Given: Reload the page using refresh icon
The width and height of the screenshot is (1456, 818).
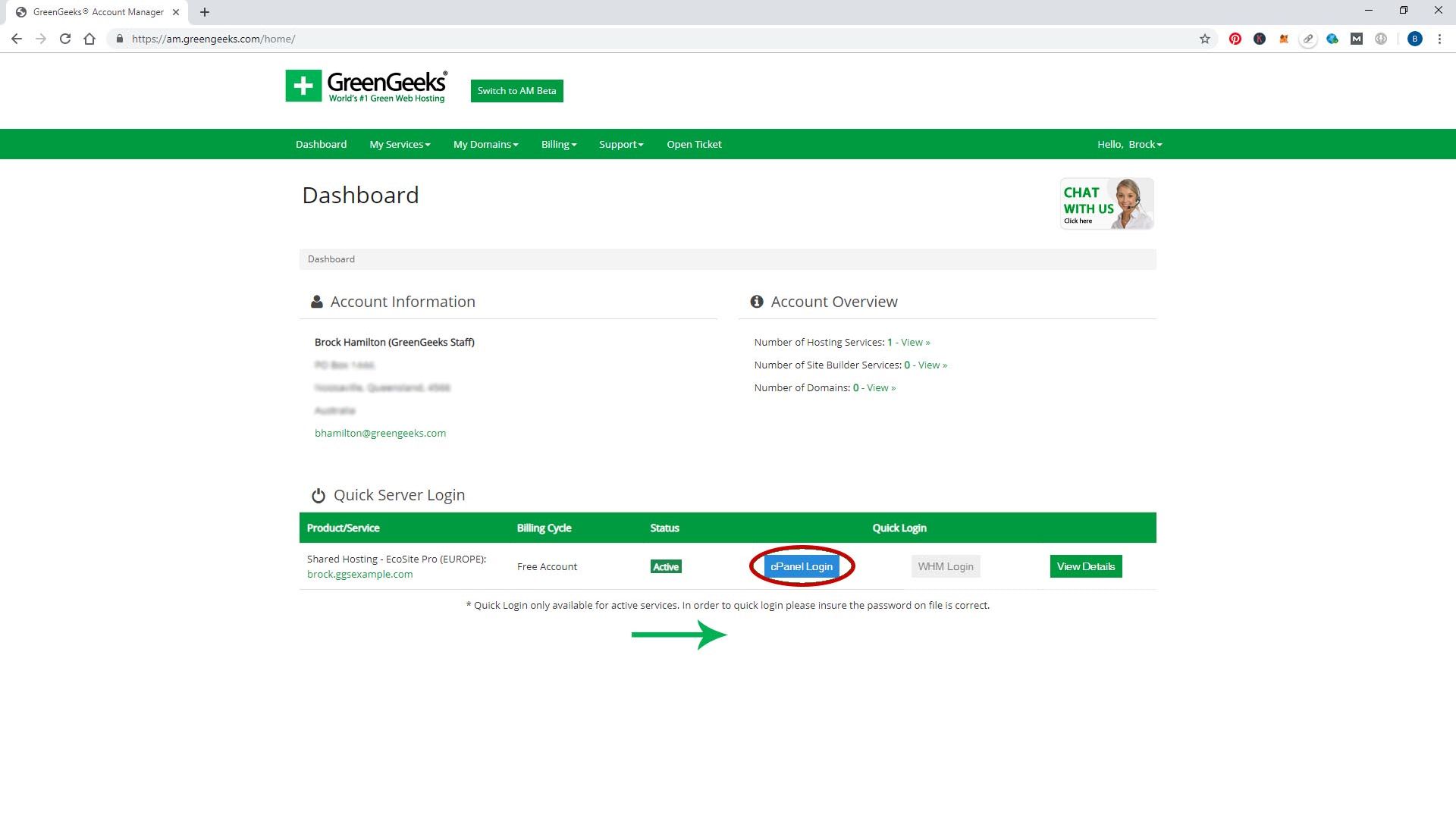Looking at the screenshot, I should 65,39.
